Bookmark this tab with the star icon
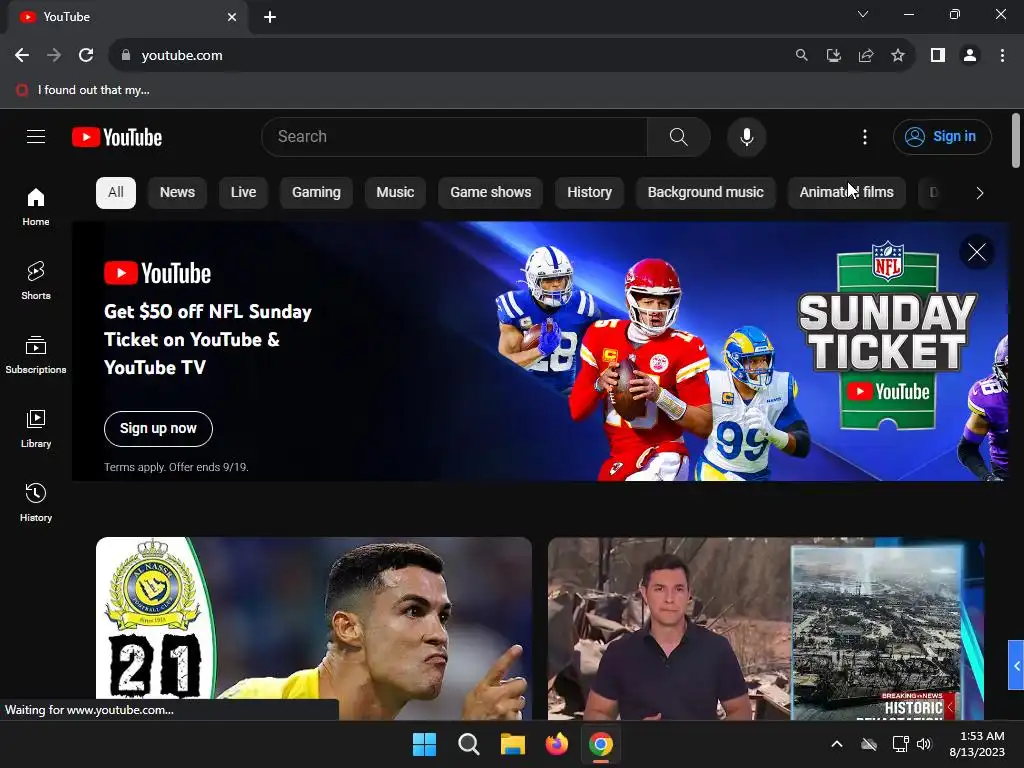 coord(898,56)
